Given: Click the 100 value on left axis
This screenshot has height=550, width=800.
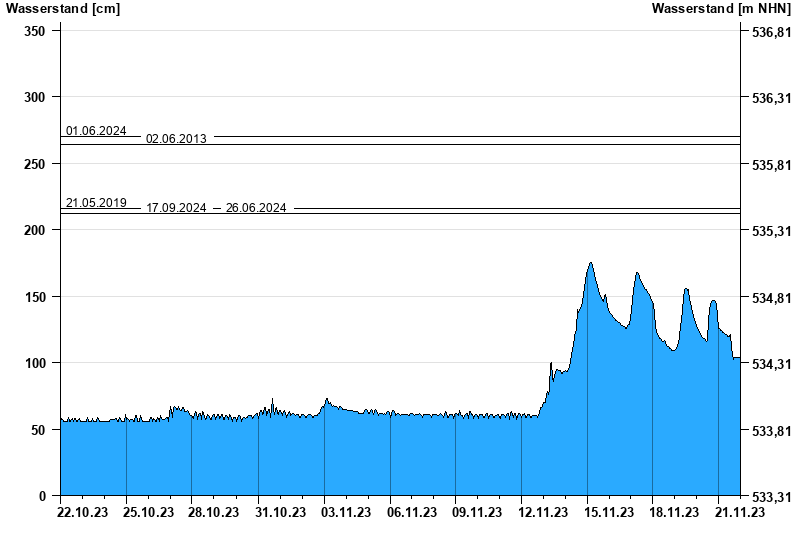Looking at the screenshot, I should pos(35,363).
